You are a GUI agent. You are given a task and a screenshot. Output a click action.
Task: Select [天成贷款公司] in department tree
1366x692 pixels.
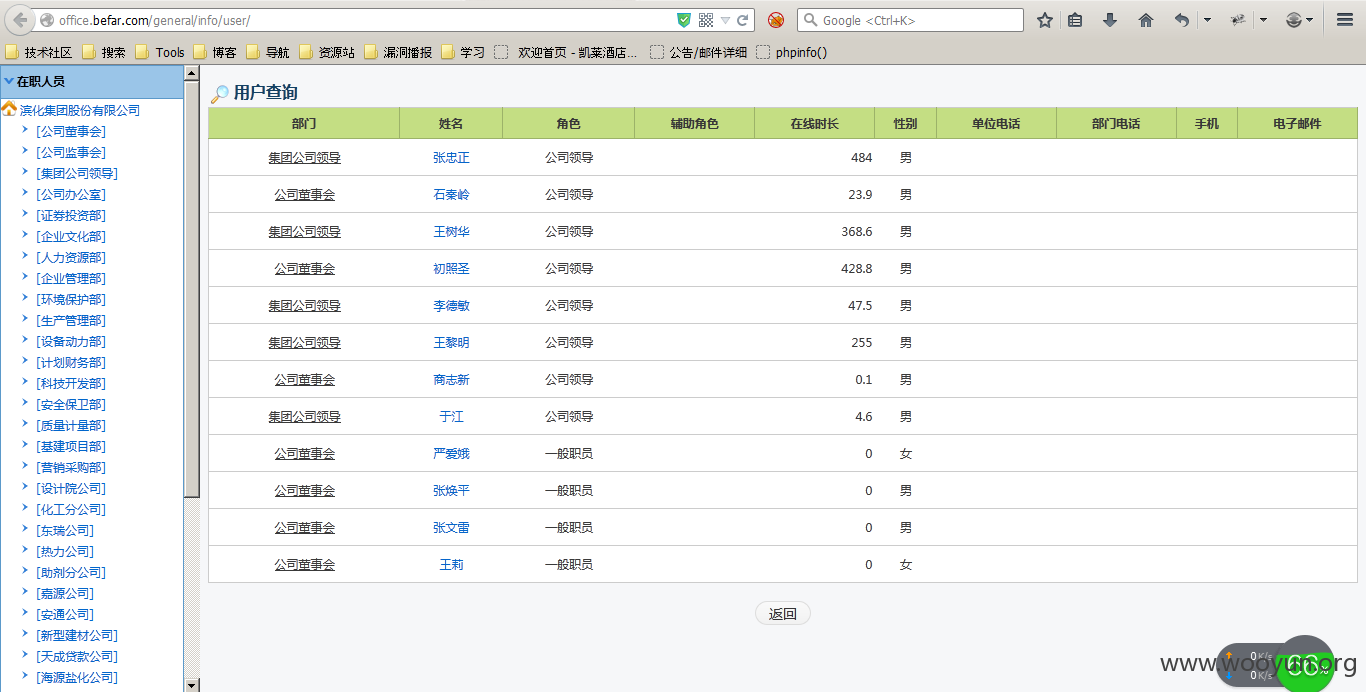coord(76,656)
